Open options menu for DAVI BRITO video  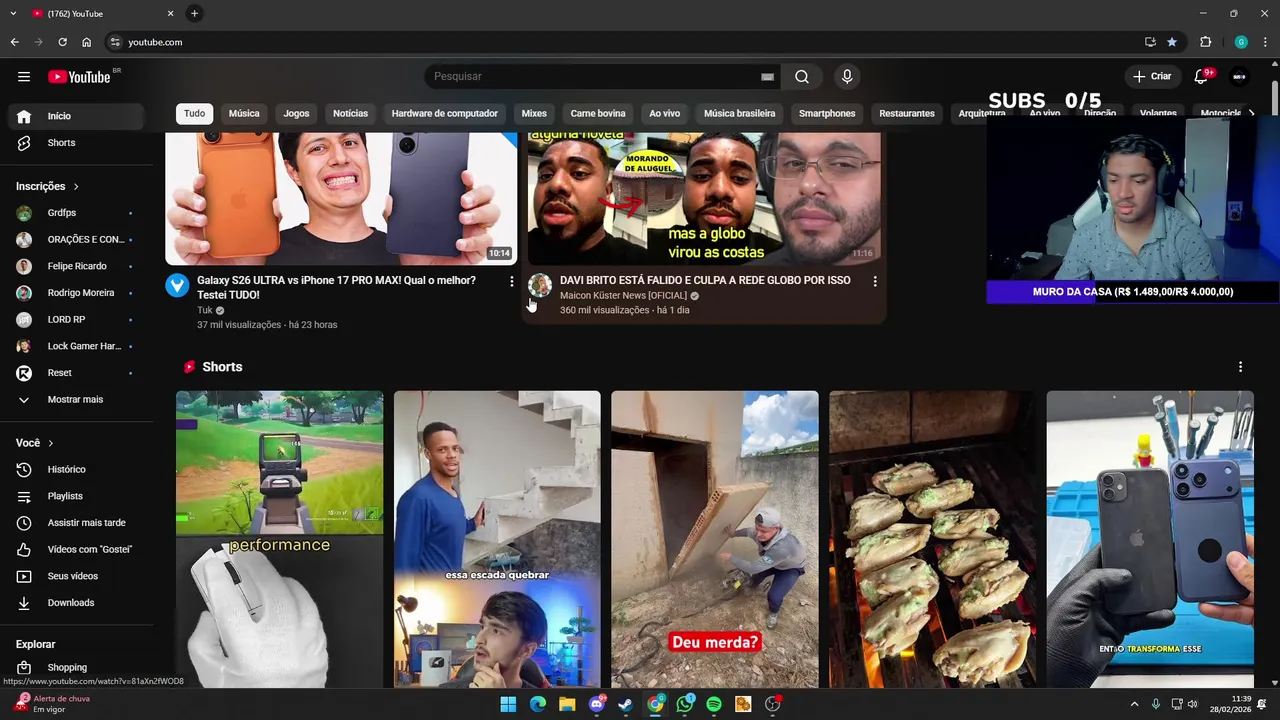[875, 282]
